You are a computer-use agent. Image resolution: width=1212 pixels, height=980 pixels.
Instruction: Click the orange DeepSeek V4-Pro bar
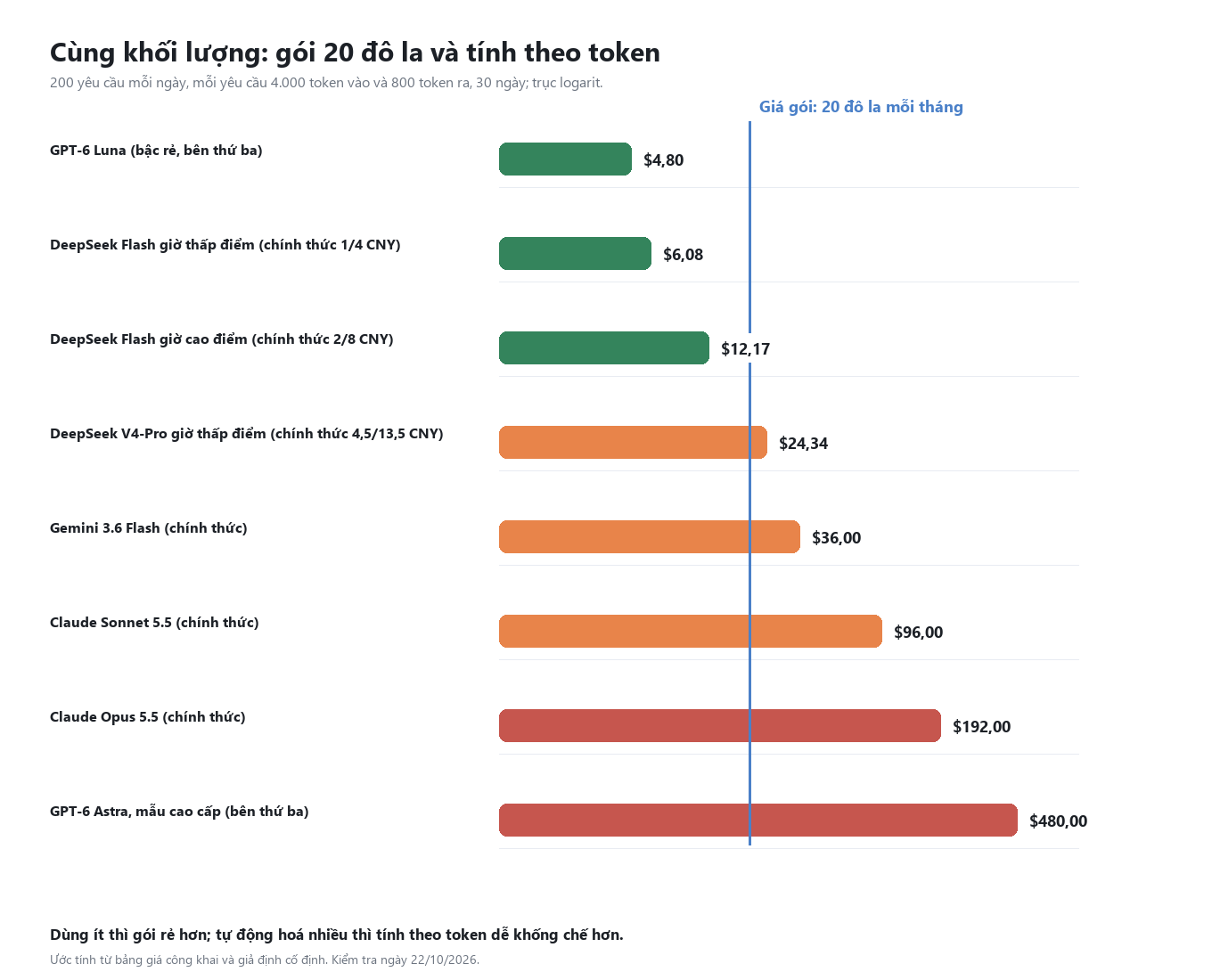coord(633,443)
